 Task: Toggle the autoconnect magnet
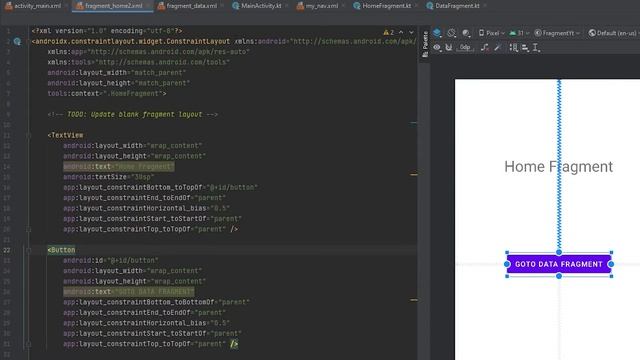[x=449, y=48]
